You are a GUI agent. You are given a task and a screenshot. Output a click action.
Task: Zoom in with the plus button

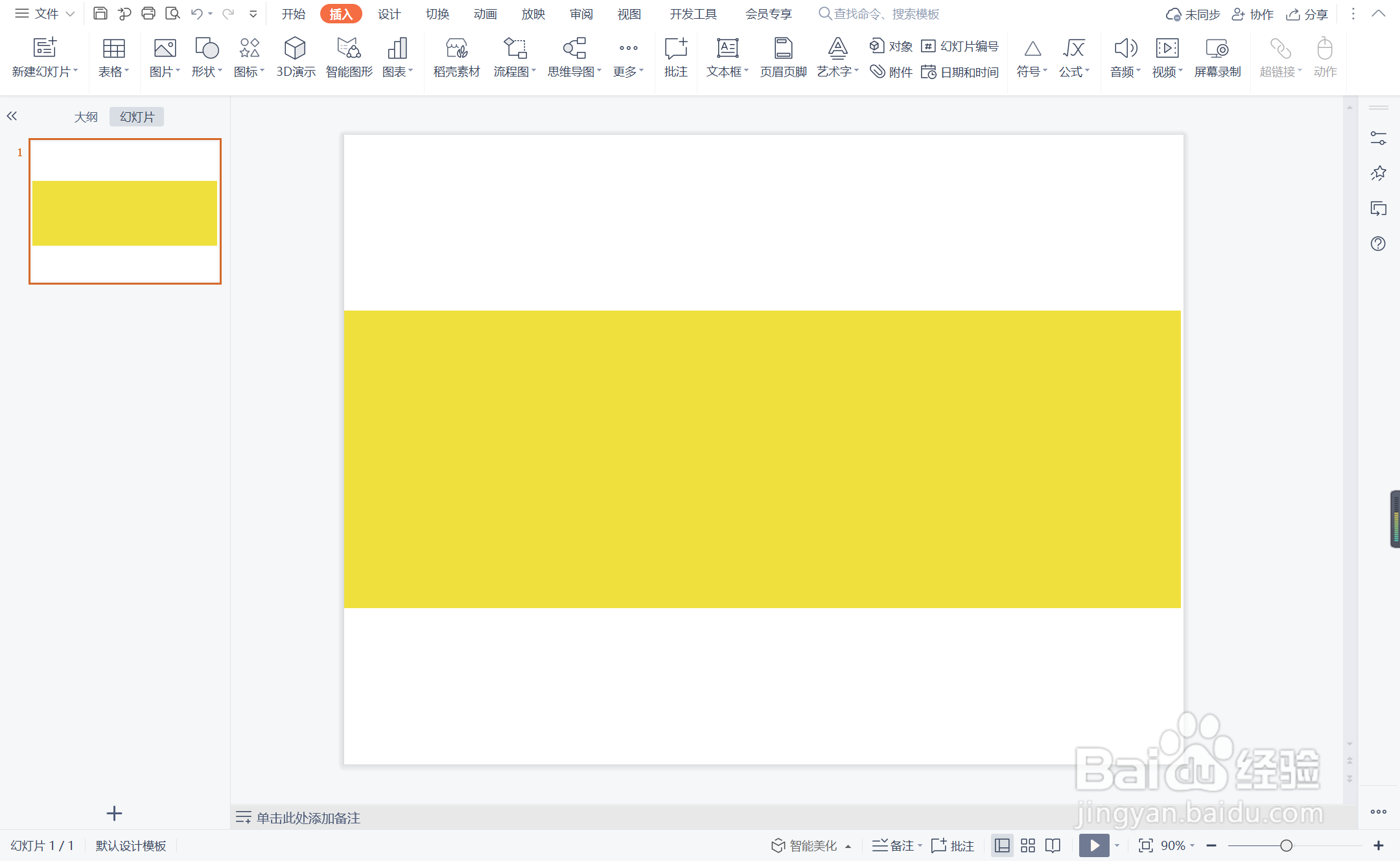point(1379,845)
